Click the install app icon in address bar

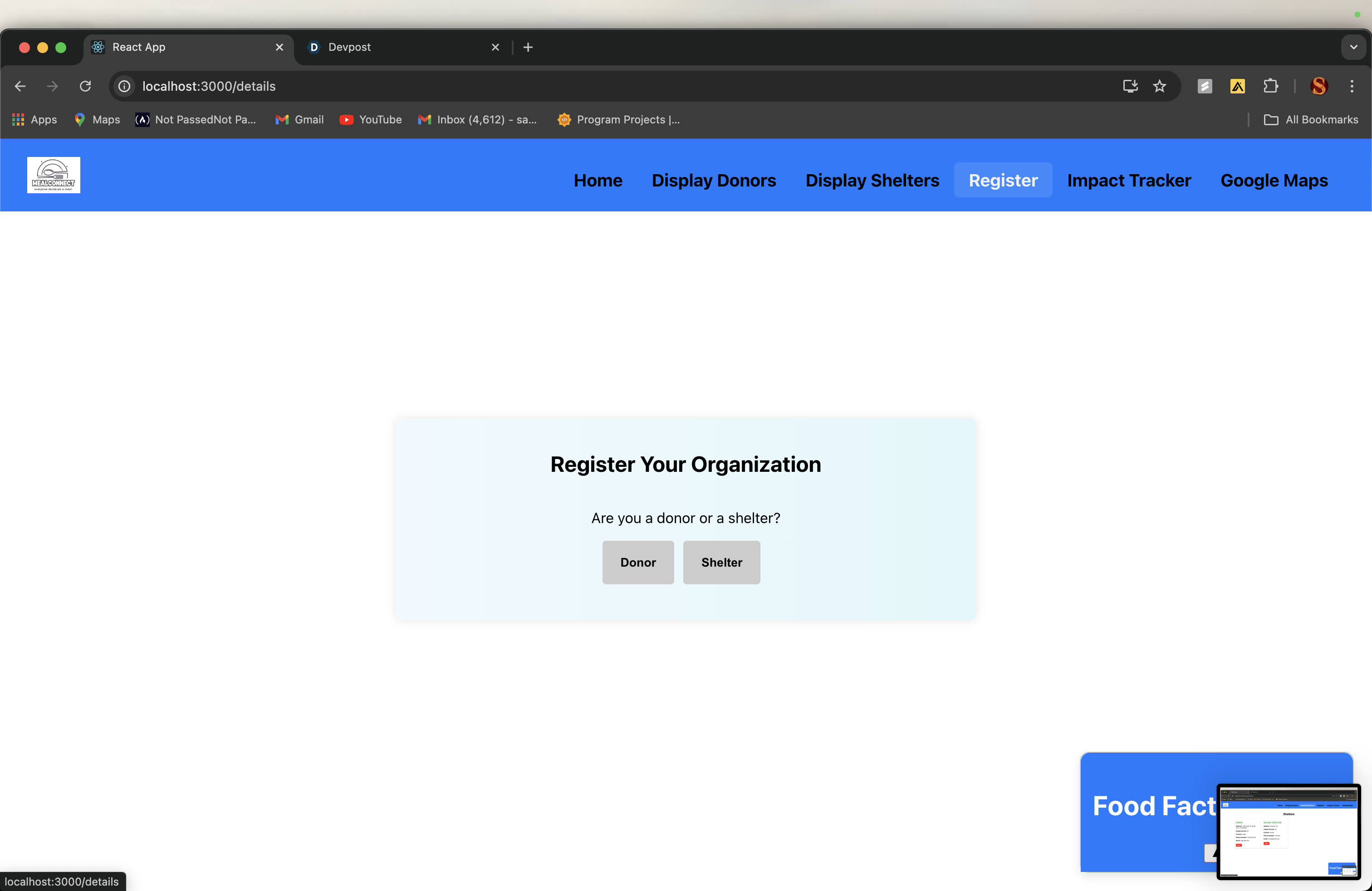(1130, 87)
